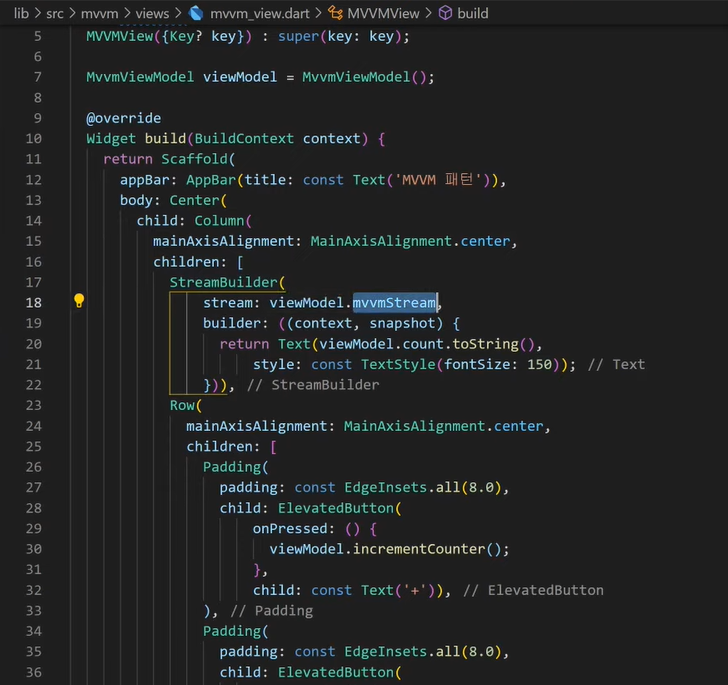Click the // Padding closing comment
Image resolution: width=728 pixels, height=685 pixels.
coord(272,610)
